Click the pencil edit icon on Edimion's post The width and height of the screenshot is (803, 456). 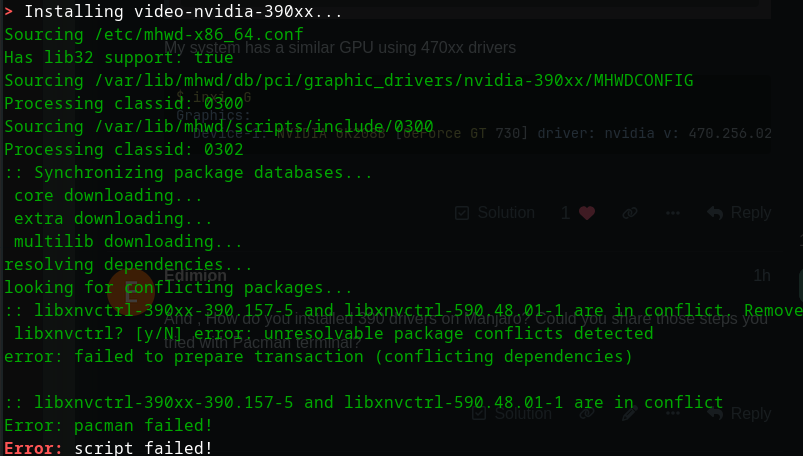click(x=629, y=413)
